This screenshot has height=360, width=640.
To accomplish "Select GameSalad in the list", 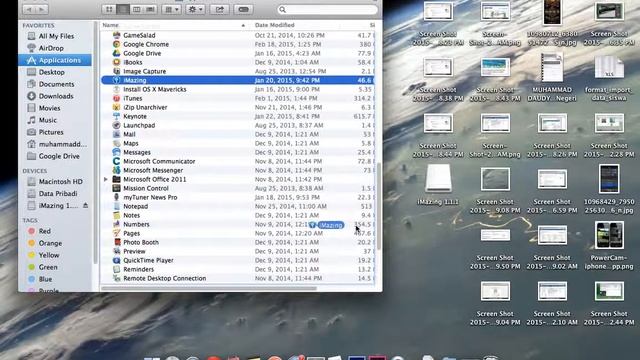I will 238,36.
